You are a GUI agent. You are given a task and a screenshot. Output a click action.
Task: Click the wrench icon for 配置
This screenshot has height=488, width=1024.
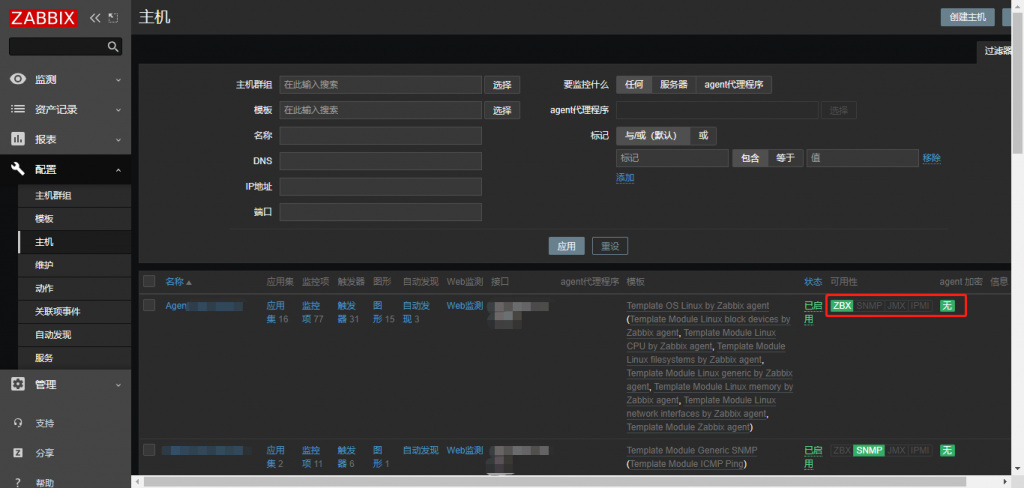[18, 169]
